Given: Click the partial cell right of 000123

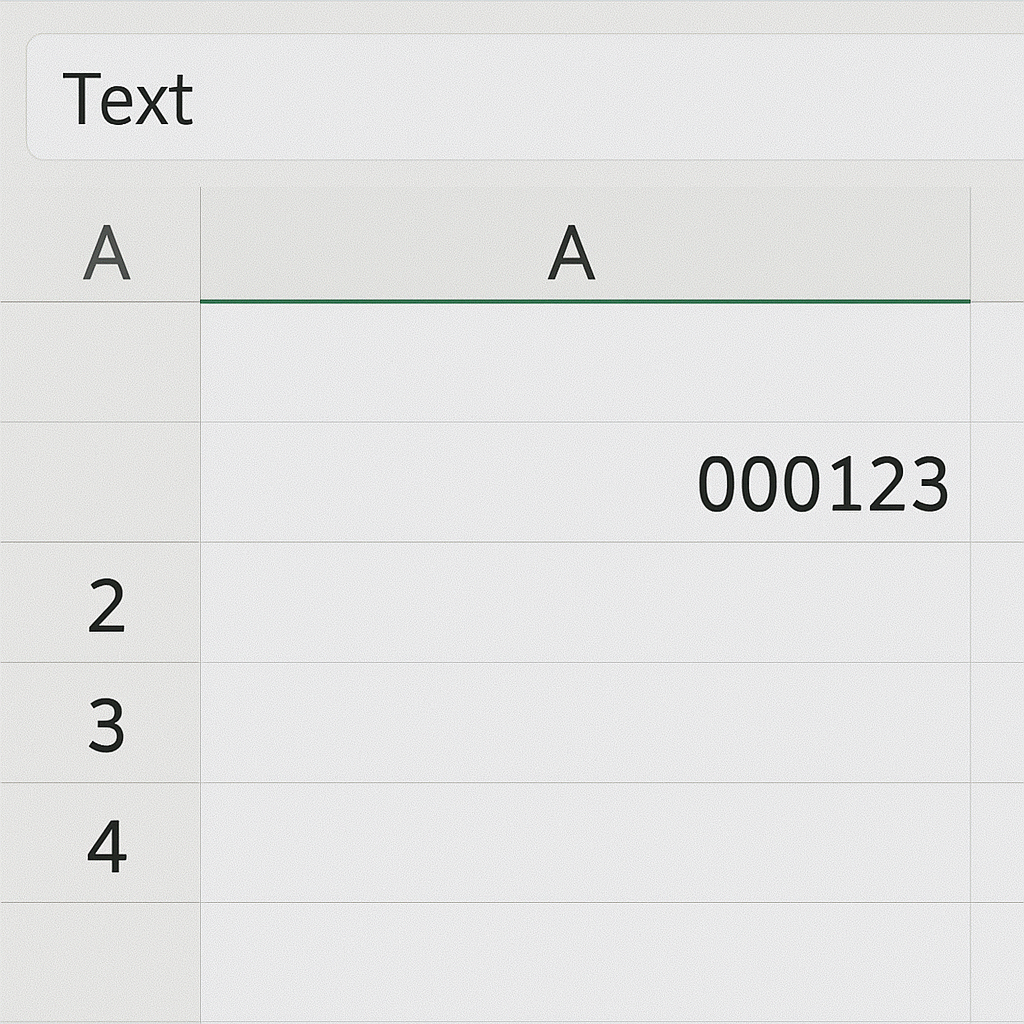Looking at the screenshot, I should click(x=997, y=482).
